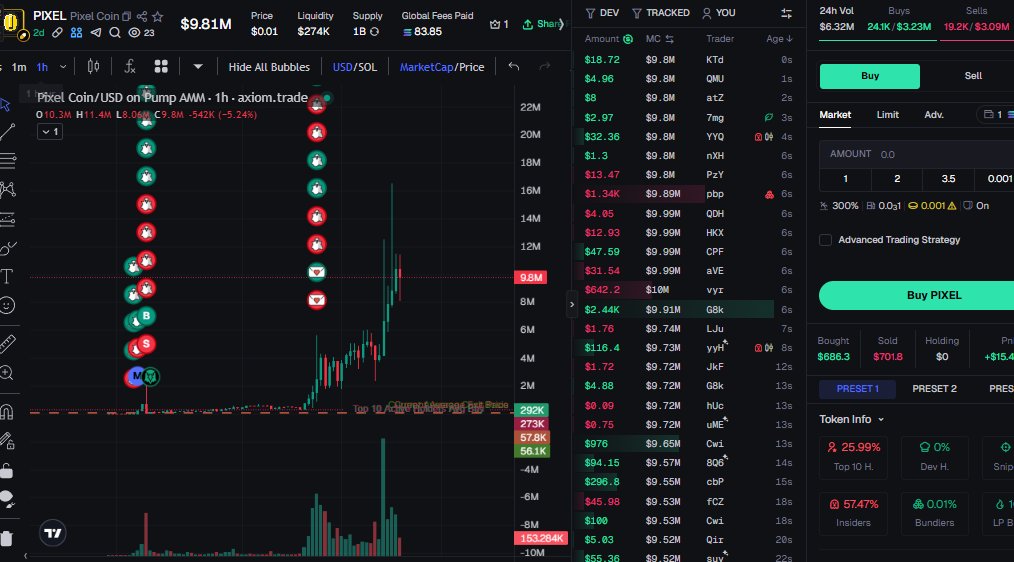The width and height of the screenshot is (1014, 562).
Task: Select the Market order tab
Action: point(835,115)
